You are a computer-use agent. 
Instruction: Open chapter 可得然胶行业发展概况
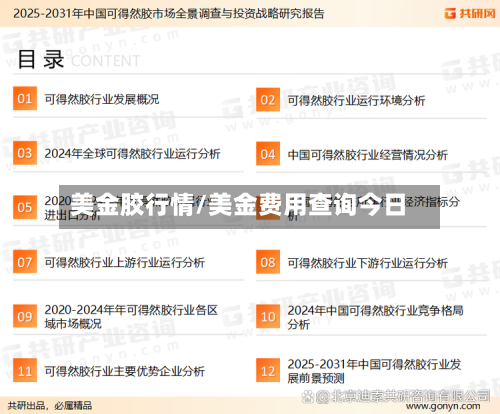pos(102,99)
